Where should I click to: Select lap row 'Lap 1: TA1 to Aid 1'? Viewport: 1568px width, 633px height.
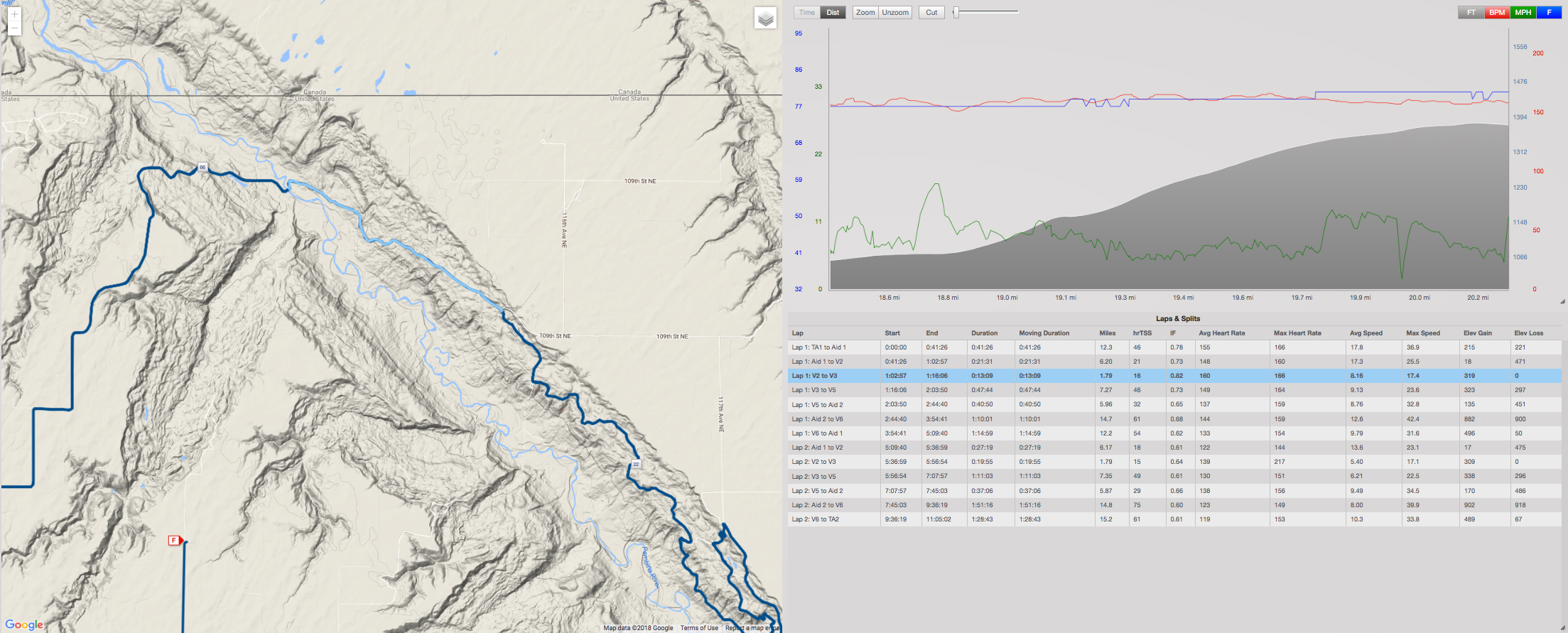[1174, 347]
